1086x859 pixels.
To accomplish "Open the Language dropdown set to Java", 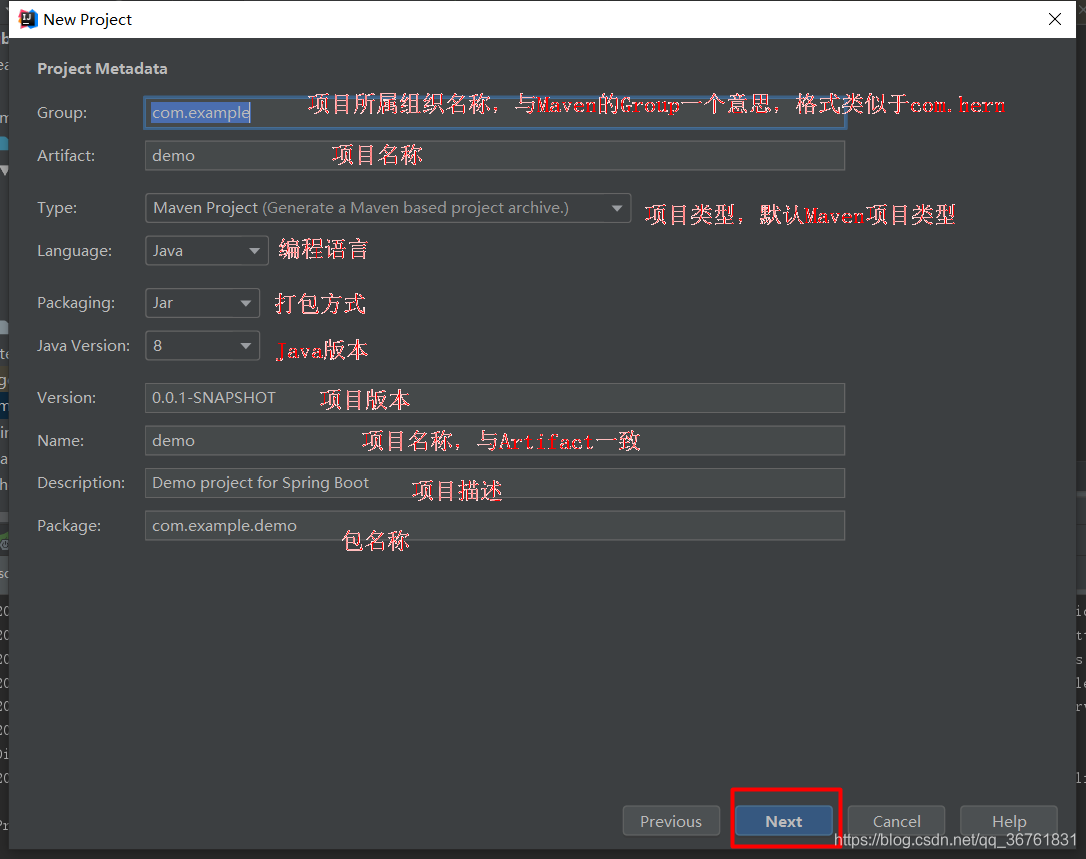I will point(206,251).
